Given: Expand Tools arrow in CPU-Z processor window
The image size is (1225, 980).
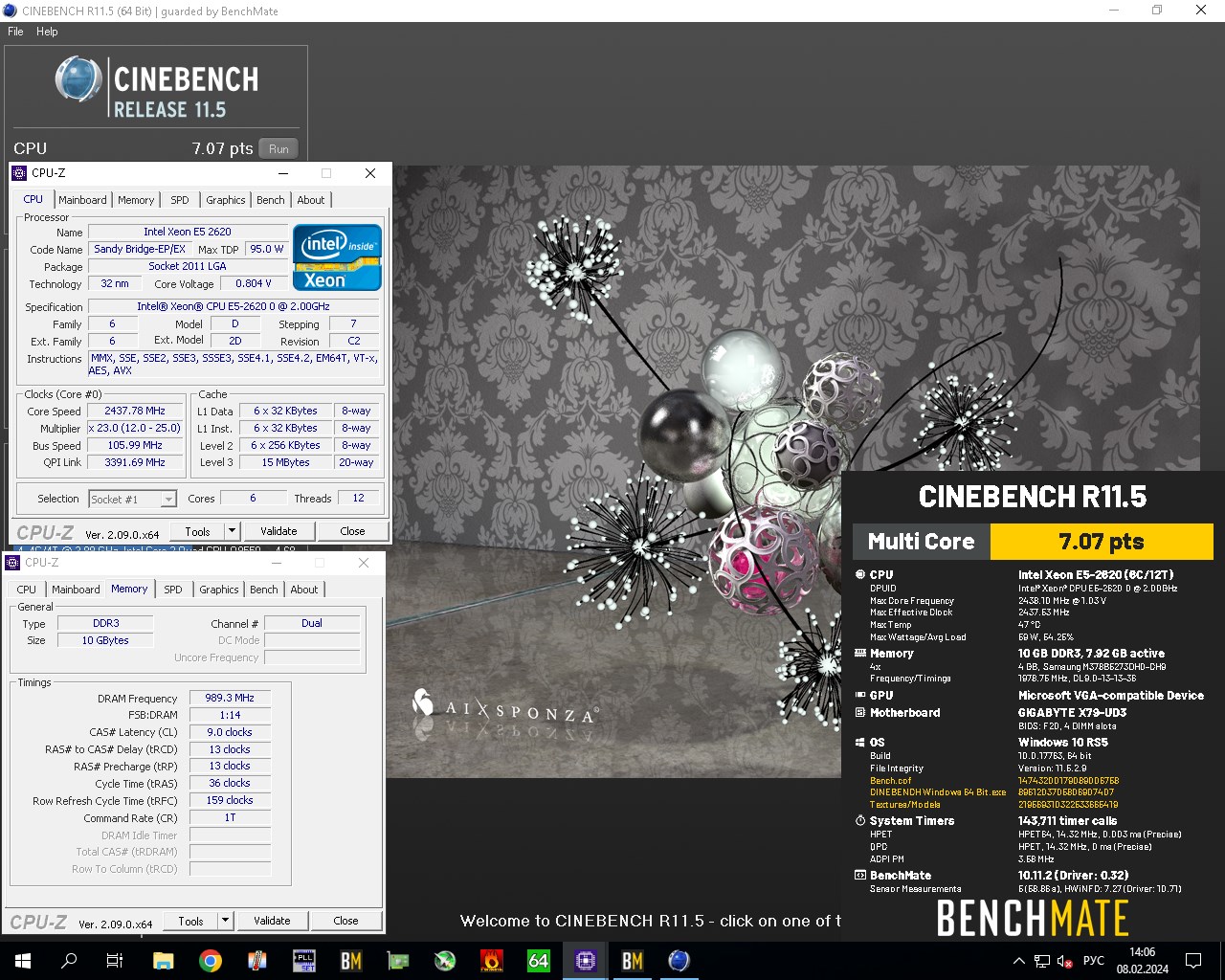Looking at the screenshot, I should tap(232, 531).
